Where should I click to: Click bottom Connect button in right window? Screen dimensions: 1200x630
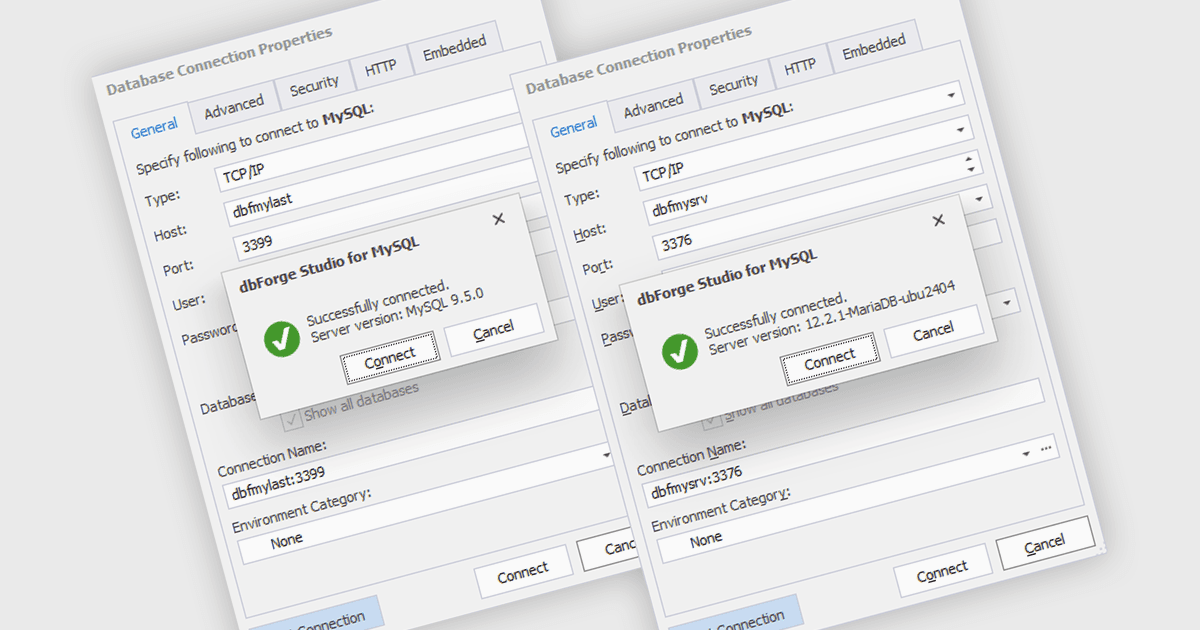pos(942,572)
